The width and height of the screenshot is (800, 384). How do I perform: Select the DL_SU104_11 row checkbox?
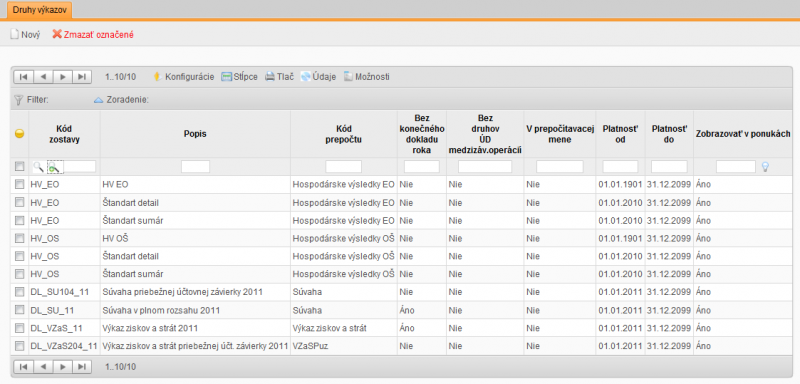point(19,292)
